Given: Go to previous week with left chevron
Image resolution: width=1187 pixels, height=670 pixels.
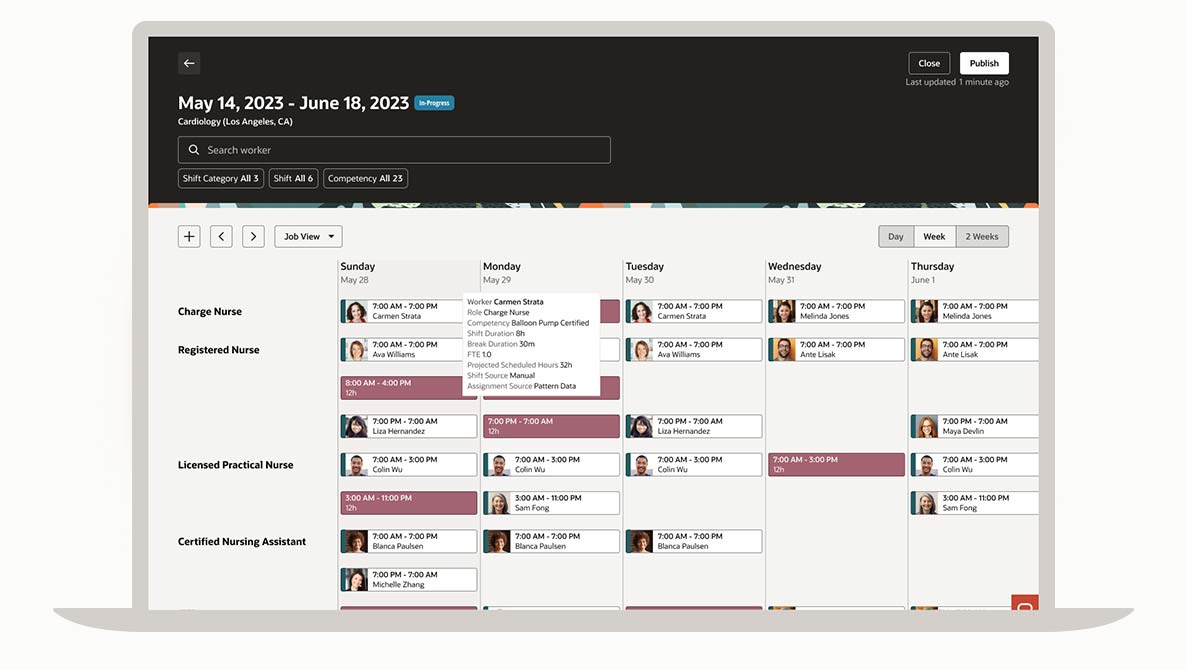Looking at the screenshot, I should [x=221, y=236].
